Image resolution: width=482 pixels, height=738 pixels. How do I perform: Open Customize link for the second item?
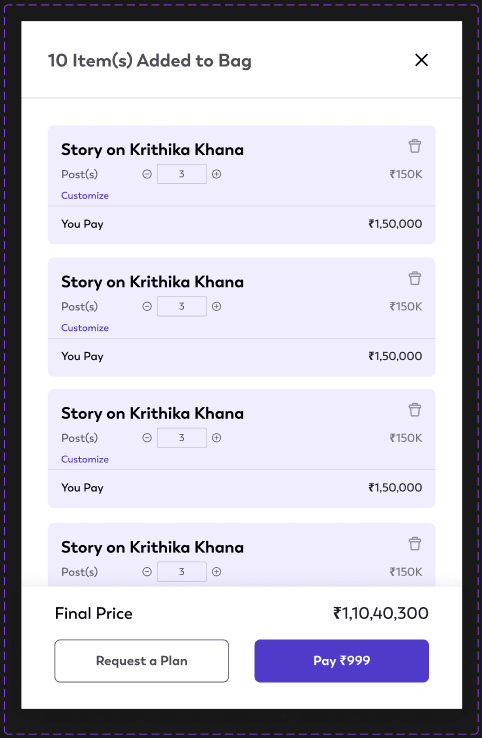[x=85, y=328]
